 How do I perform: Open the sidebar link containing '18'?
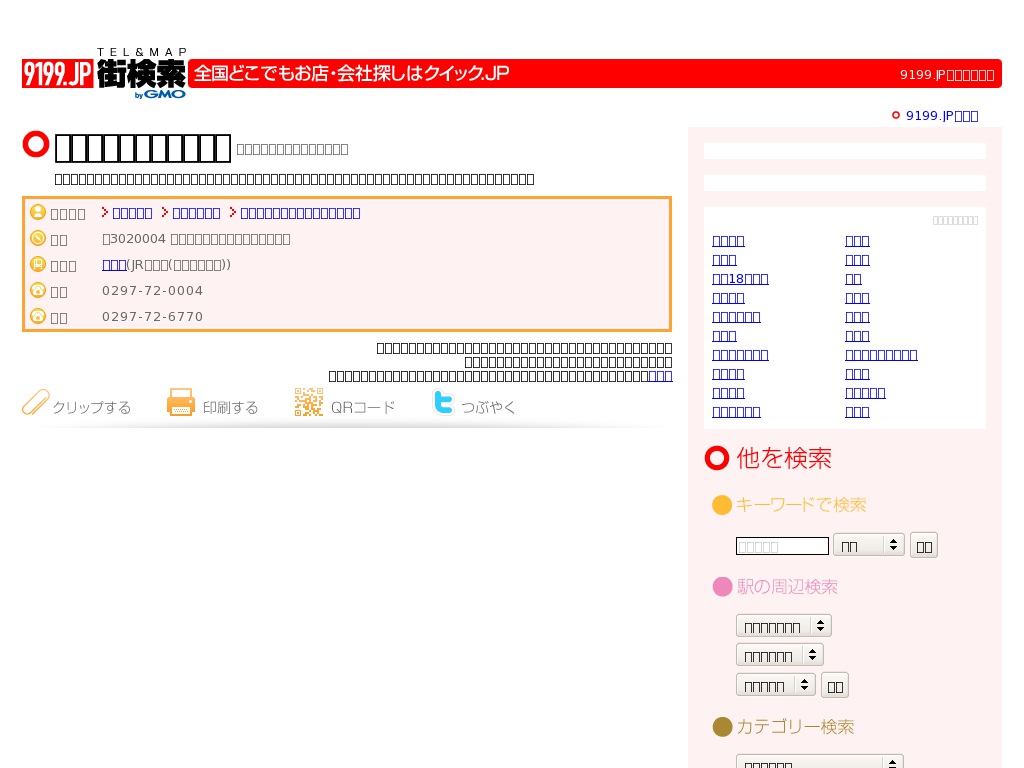pos(740,279)
